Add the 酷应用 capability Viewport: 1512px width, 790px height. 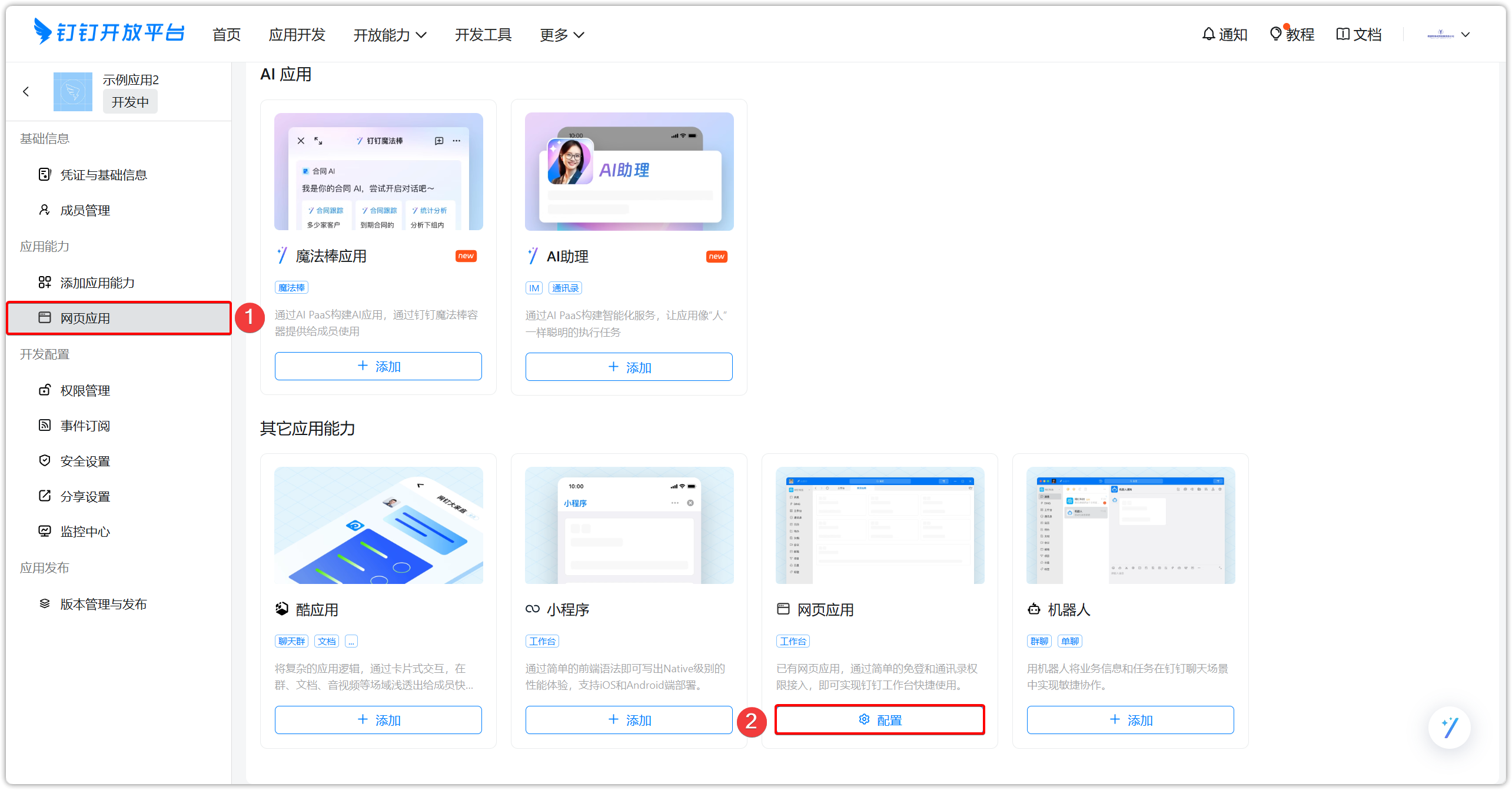click(x=378, y=720)
